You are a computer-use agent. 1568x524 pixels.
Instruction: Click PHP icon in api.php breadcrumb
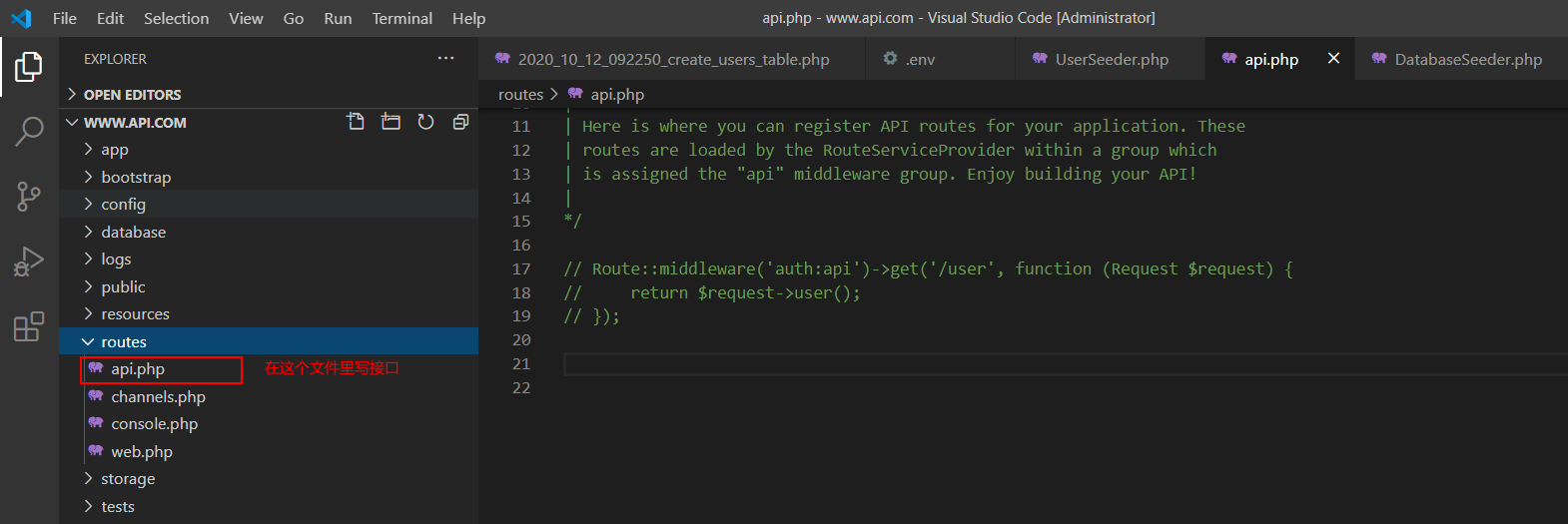[x=575, y=94]
